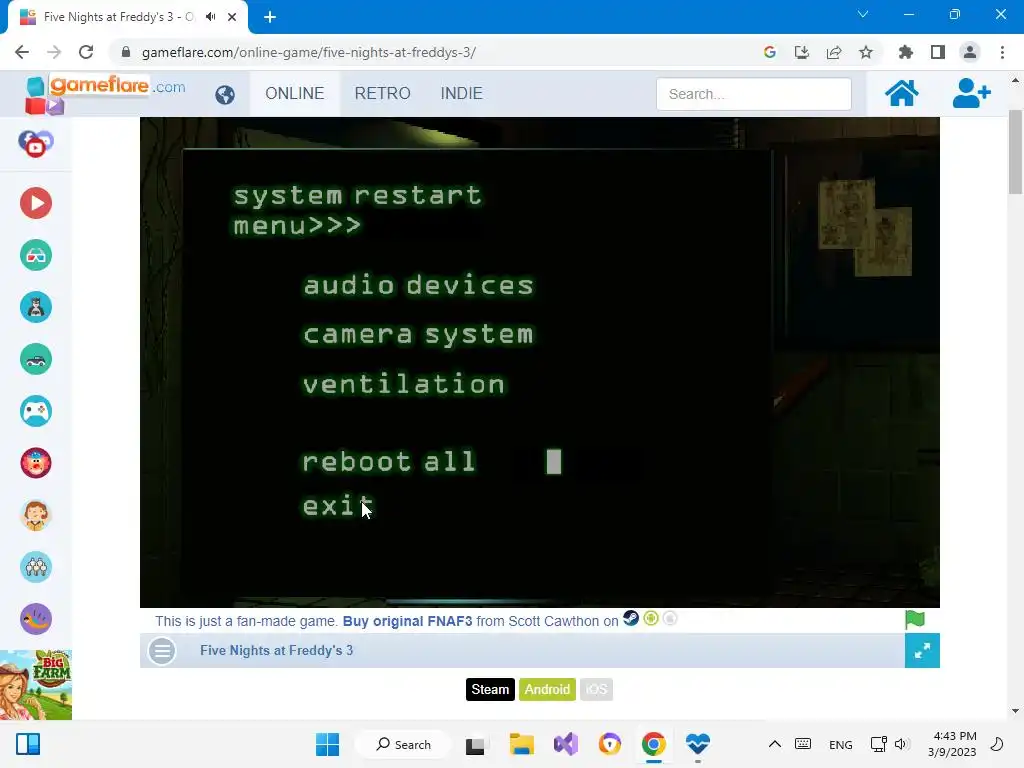Screen dimensions: 1024x768
Task: Open the Chrome three-dot menu
Action: pyautogui.click(x=1002, y=52)
